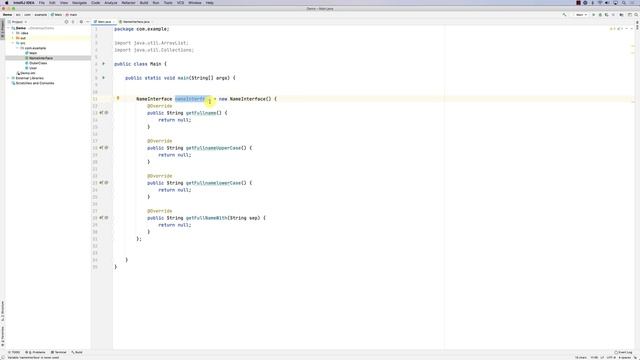Click the example breadcrumb in navigation bar
The width and height of the screenshot is (640, 360).
click(40, 15)
